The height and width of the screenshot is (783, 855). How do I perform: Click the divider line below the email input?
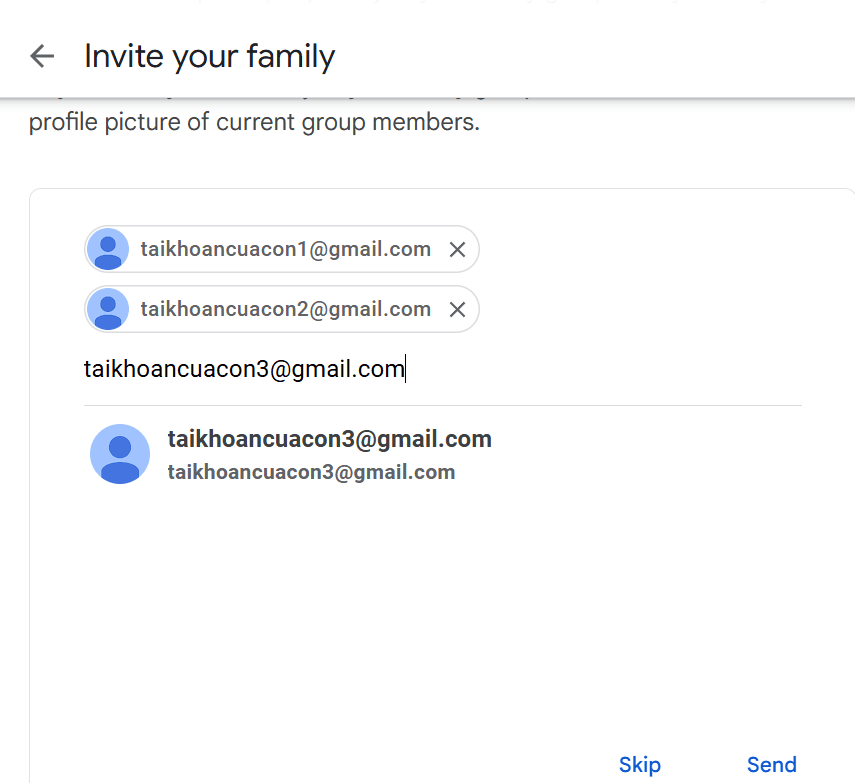(442, 405)
